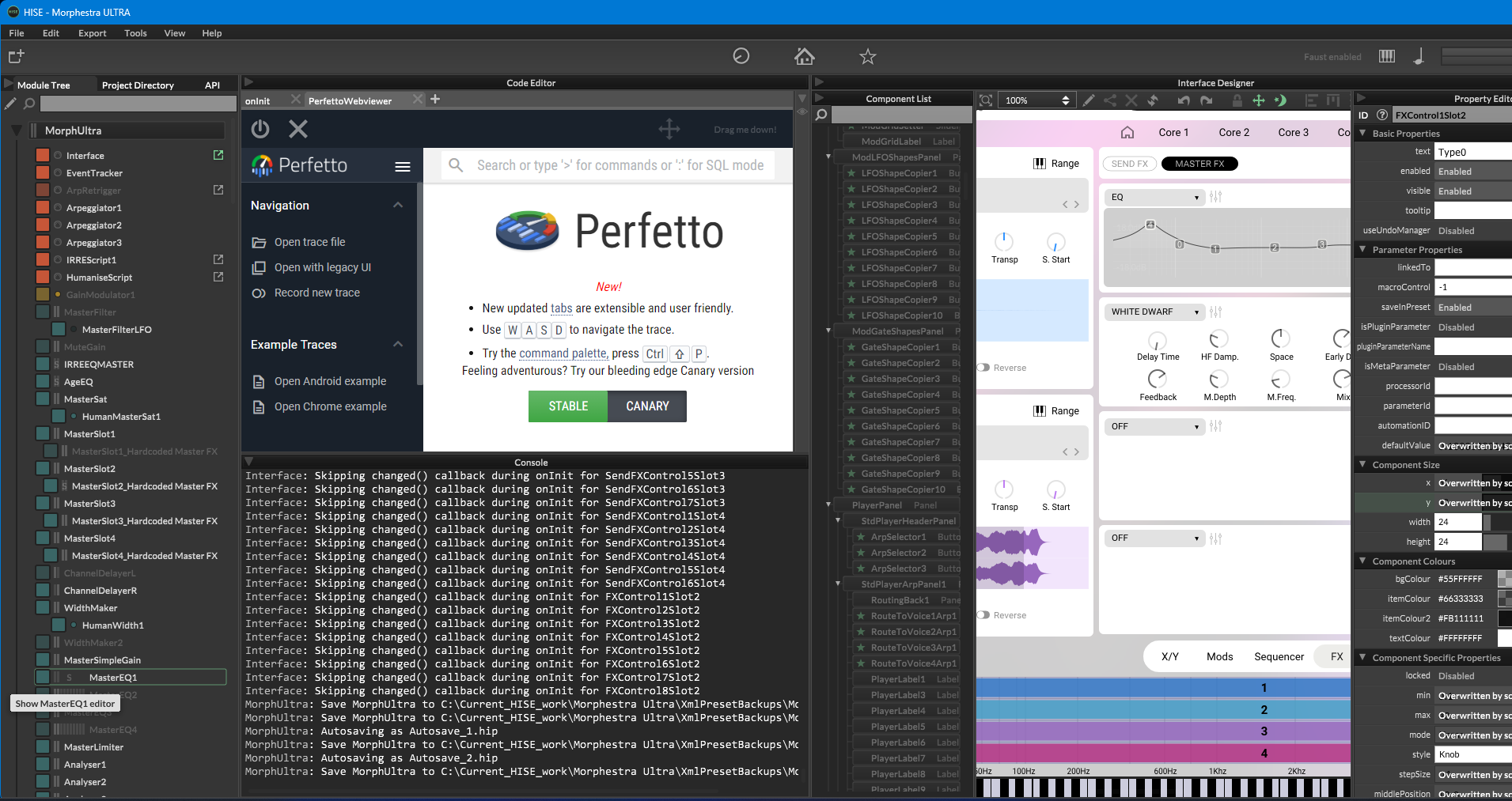The height and width of the screenshot is (801, 1512).
Task: Click the EQ slider settings icon
Action: pyautogui.click(x=1216, y=197)
